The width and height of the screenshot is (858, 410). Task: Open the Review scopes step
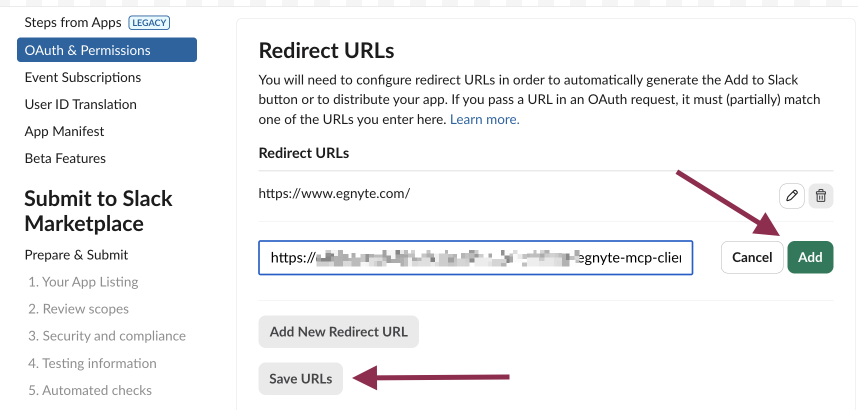(78, 309)
